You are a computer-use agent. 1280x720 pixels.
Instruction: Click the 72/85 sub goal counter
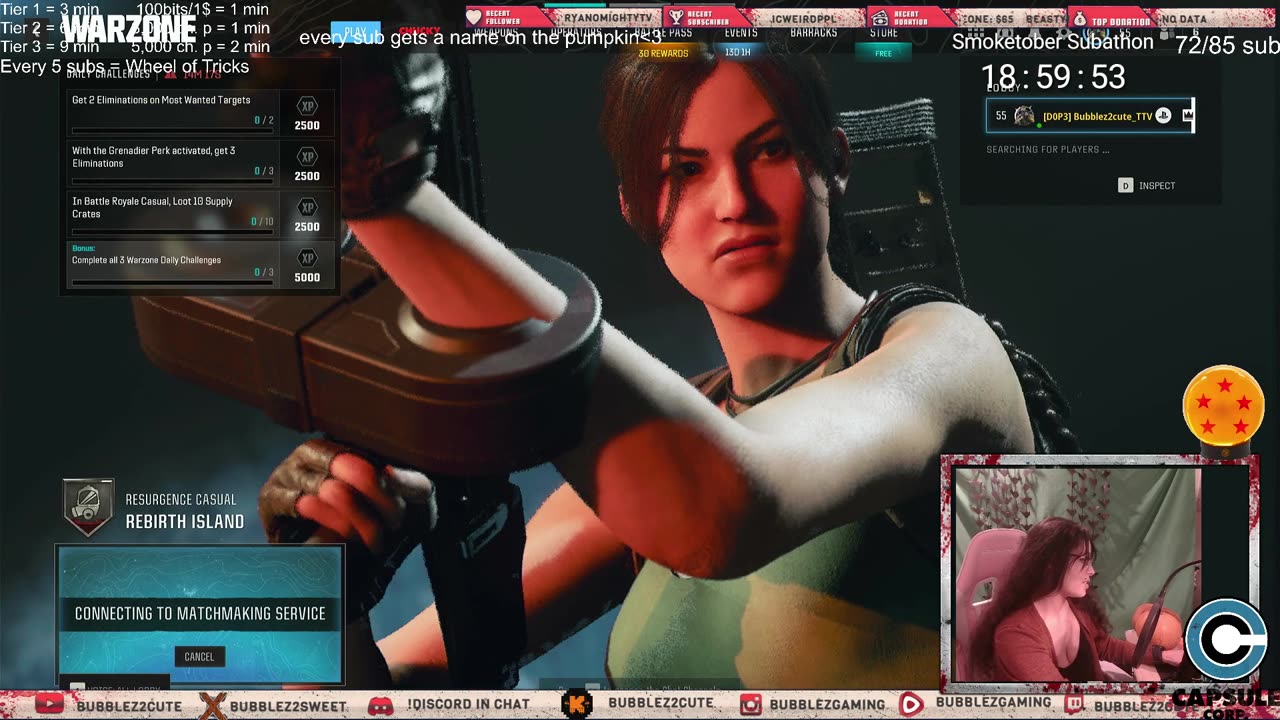click(x=1227, y=46)
